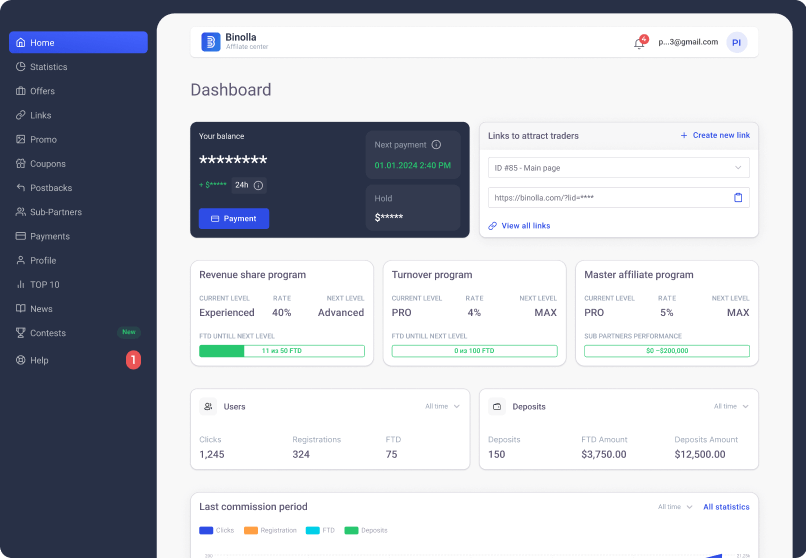
Task: Copy the affiliate link with clipboard icon
Action: tap(738, 198)
